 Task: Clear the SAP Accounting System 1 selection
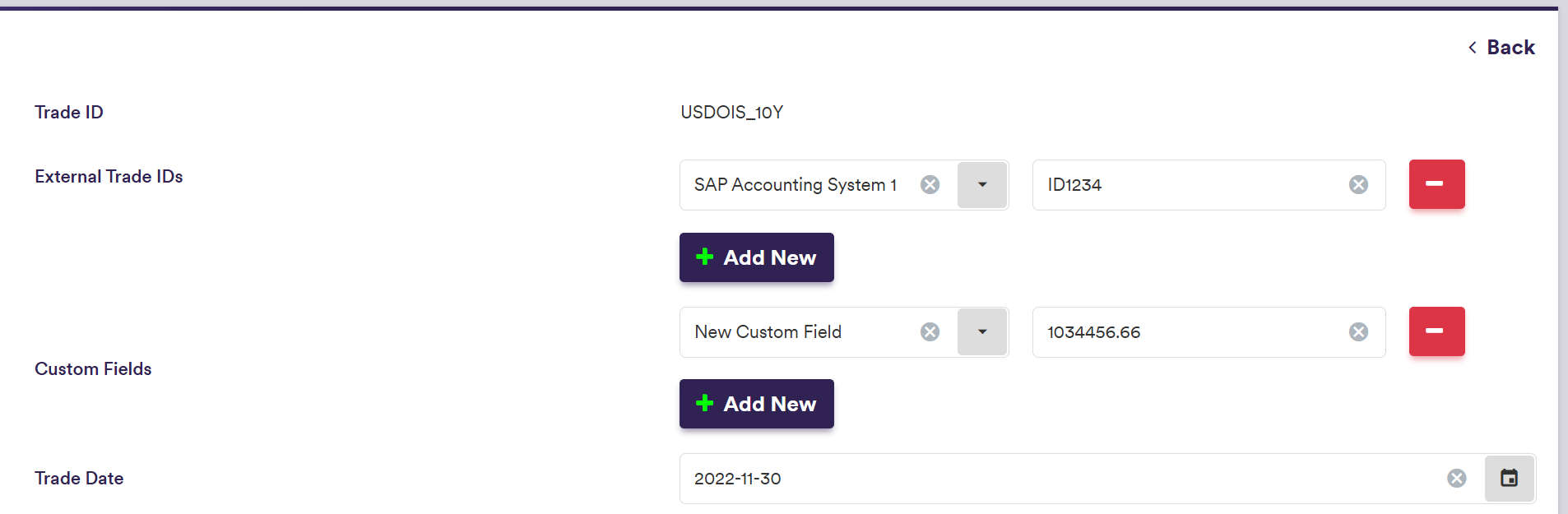tap(930, 185)
